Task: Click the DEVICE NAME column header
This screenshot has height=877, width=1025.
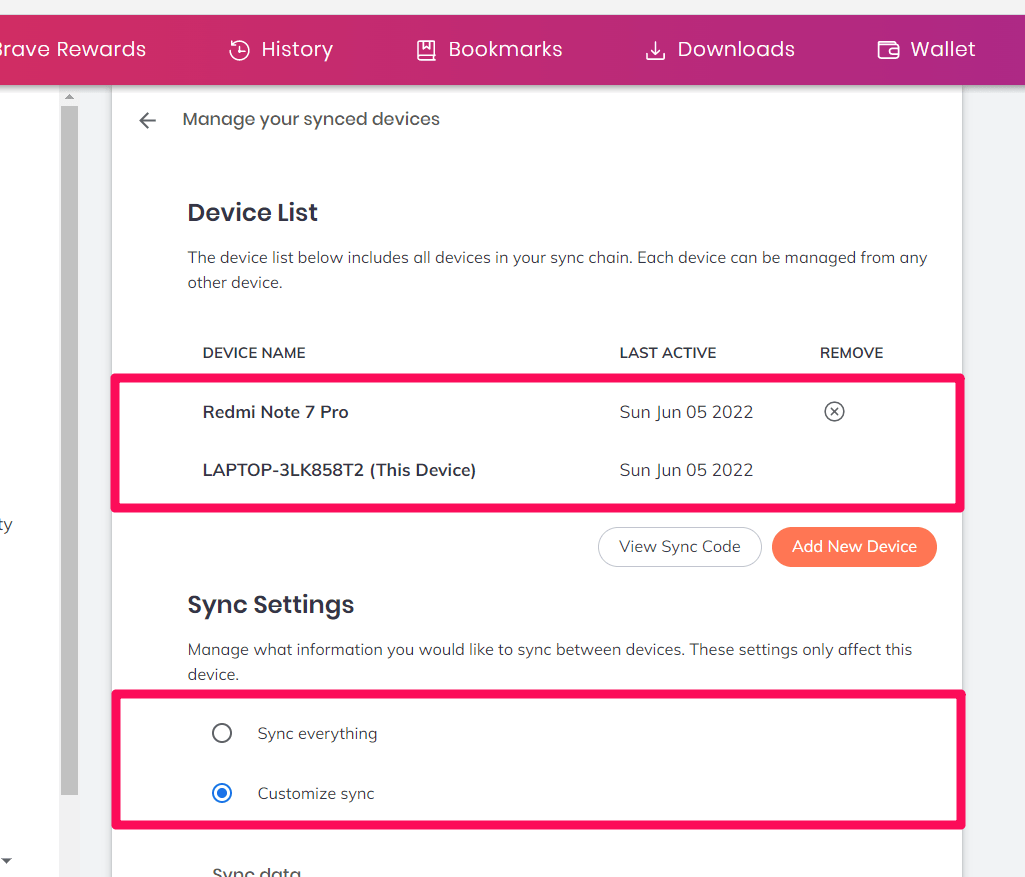Action: (x=254, y=353)
